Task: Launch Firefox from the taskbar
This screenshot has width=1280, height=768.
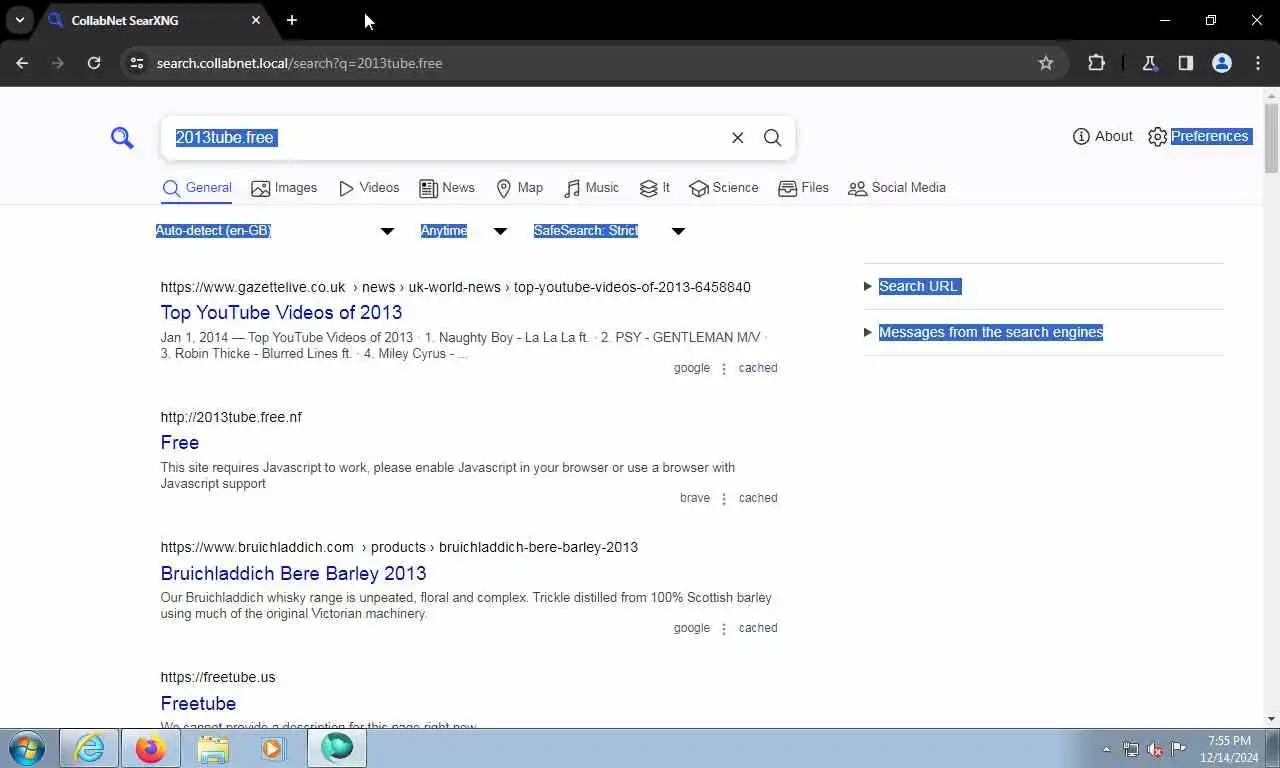Action: [x=151, y=748]
